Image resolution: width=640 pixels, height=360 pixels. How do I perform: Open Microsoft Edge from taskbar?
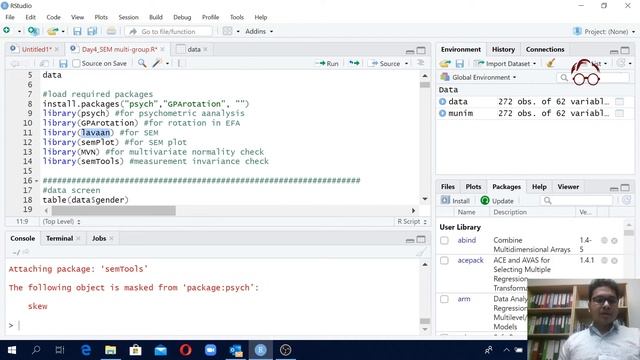point(86,350)
